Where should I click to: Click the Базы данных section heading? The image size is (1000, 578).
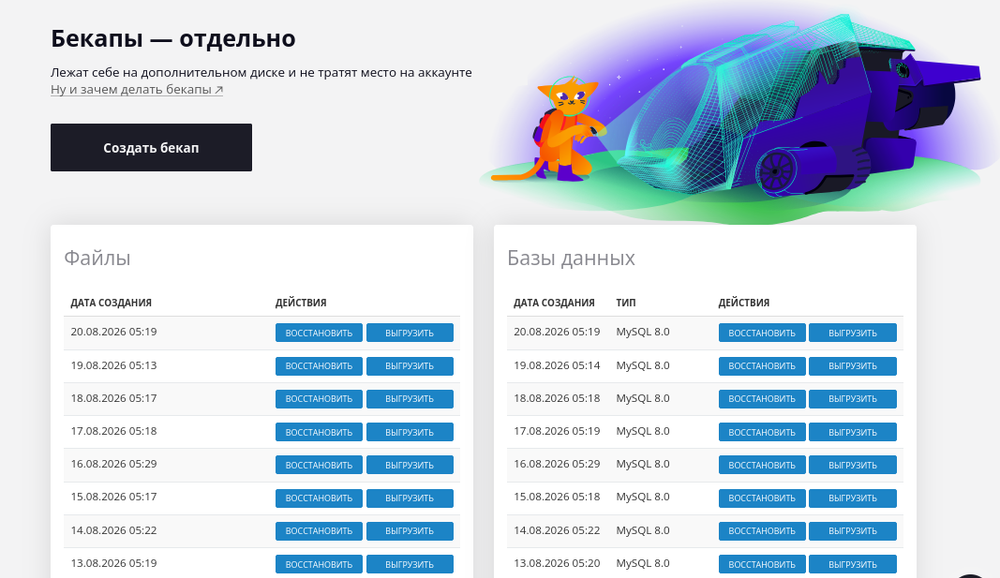point(571,258)
